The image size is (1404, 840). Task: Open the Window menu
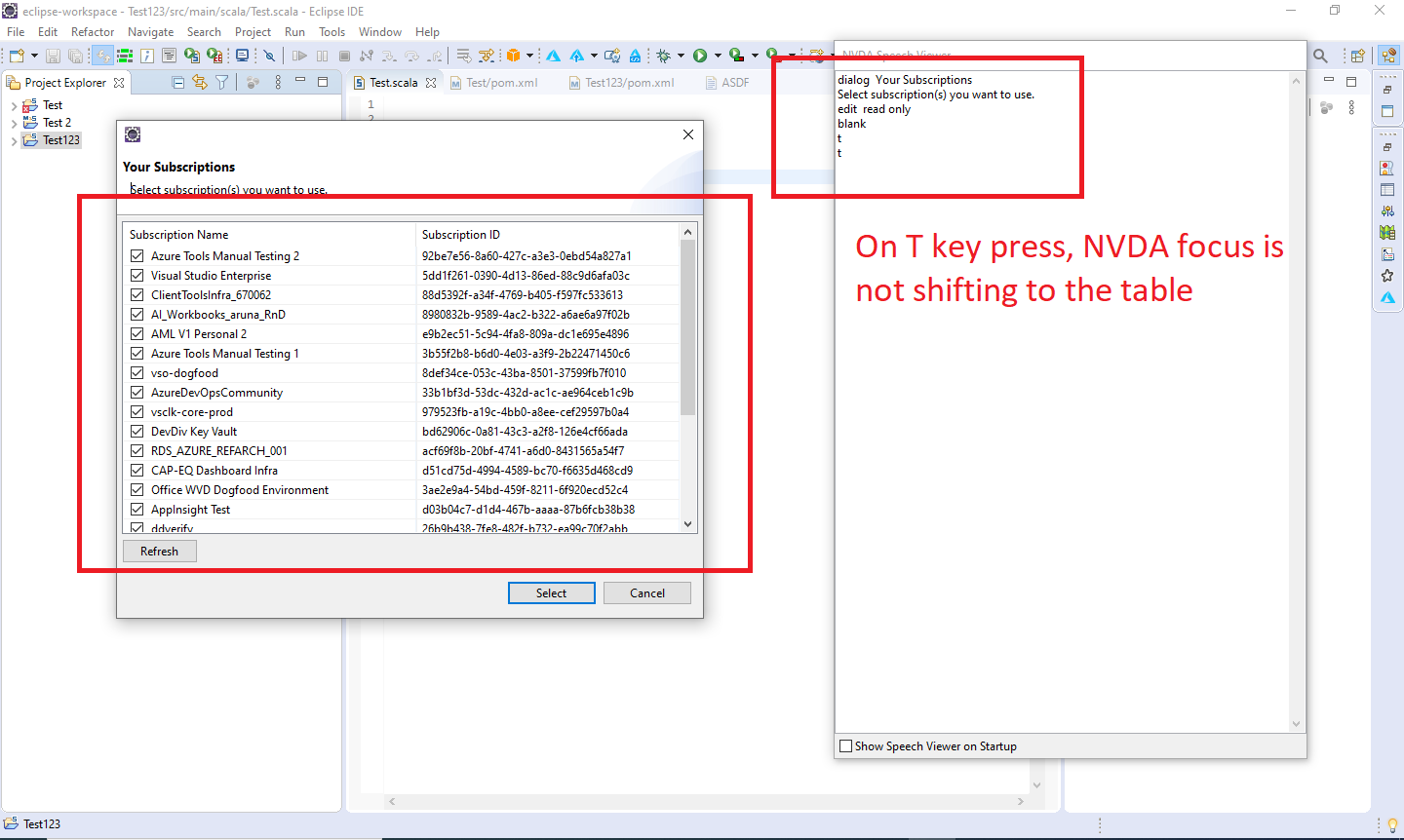pyautogui.click(x=379, y=31)
